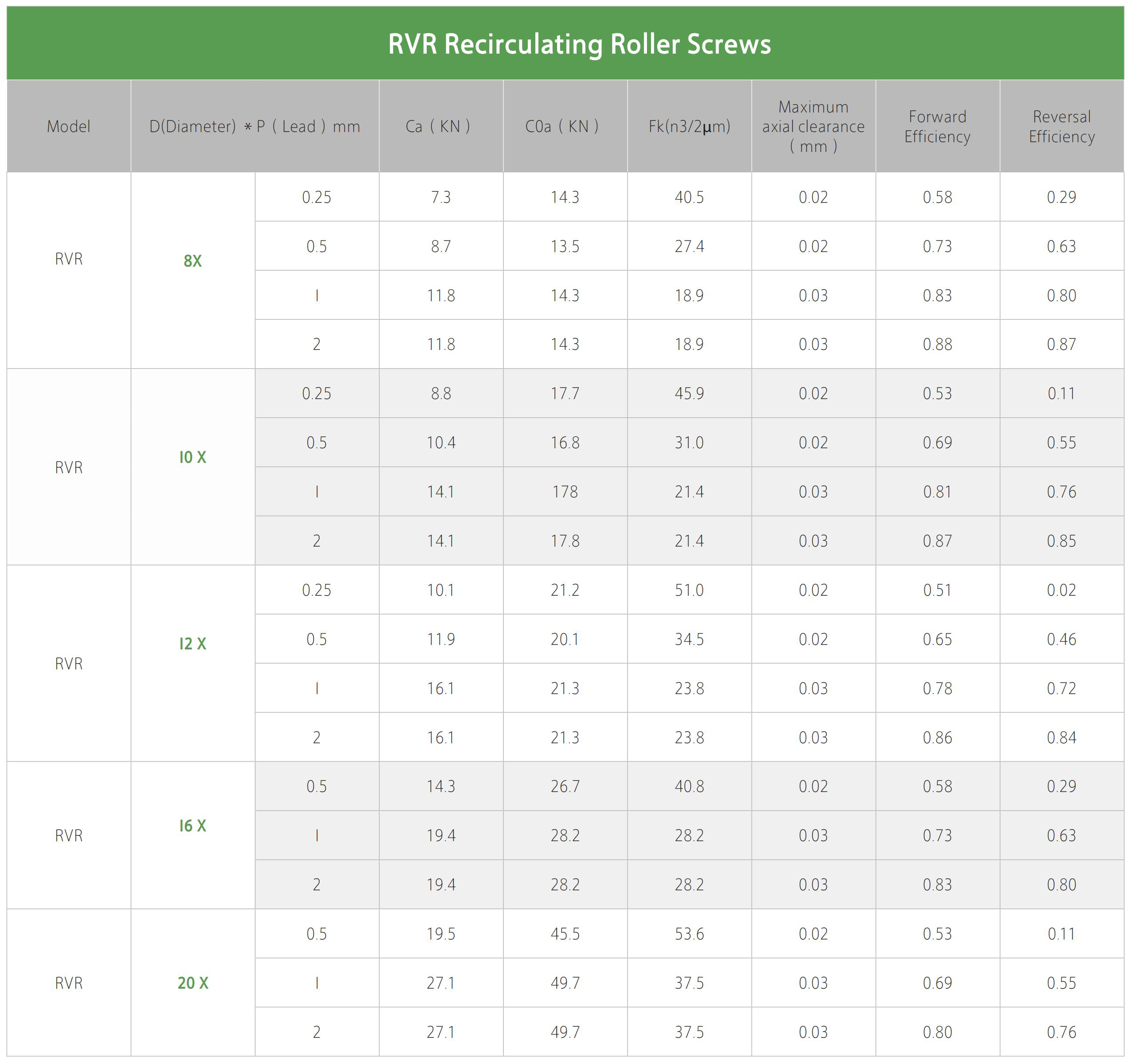Select the Reversal Efficiency 0.46 cell
This screenshot has height=1064, width=1130.
click(x=1061, y=639)
